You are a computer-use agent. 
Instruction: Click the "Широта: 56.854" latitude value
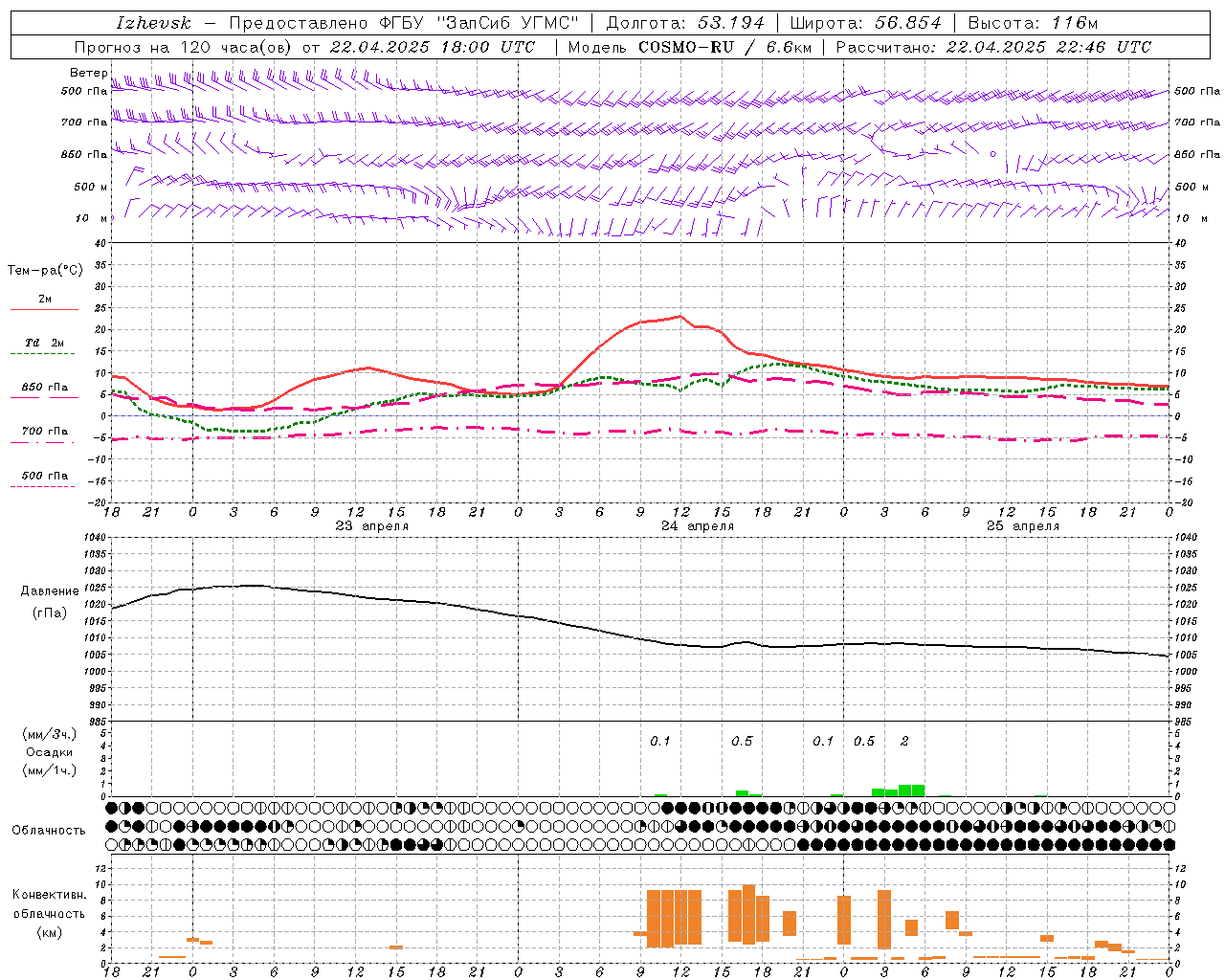tap(865, 23)
